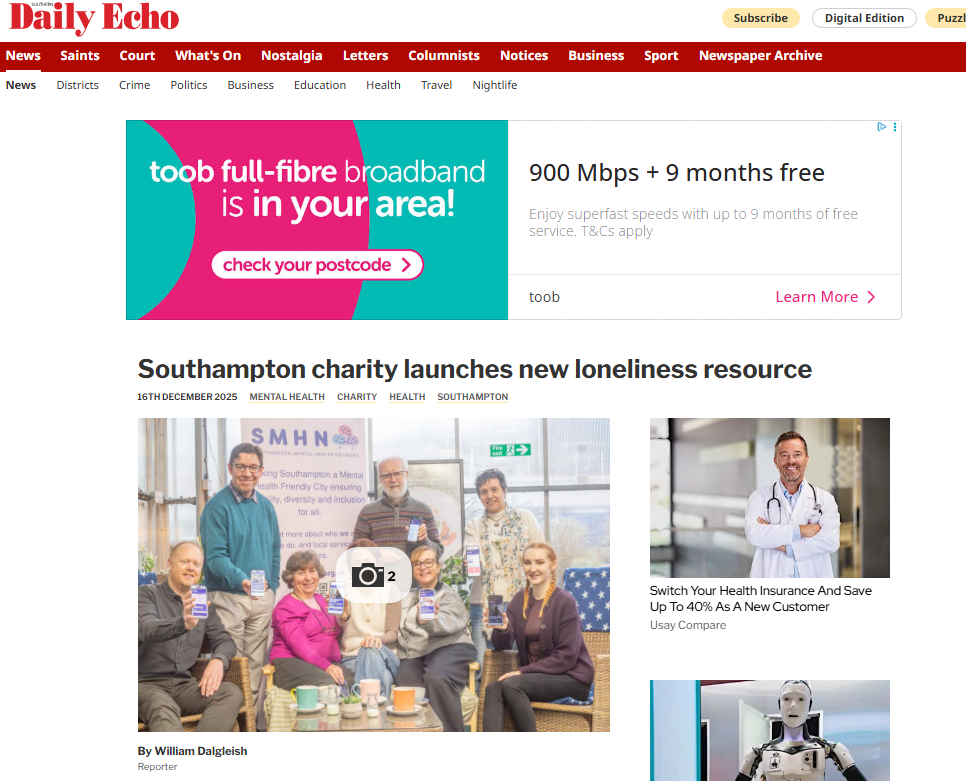Click the check your postcode arrow
Viewport: 966px width, 781px height.
(406, 265)
